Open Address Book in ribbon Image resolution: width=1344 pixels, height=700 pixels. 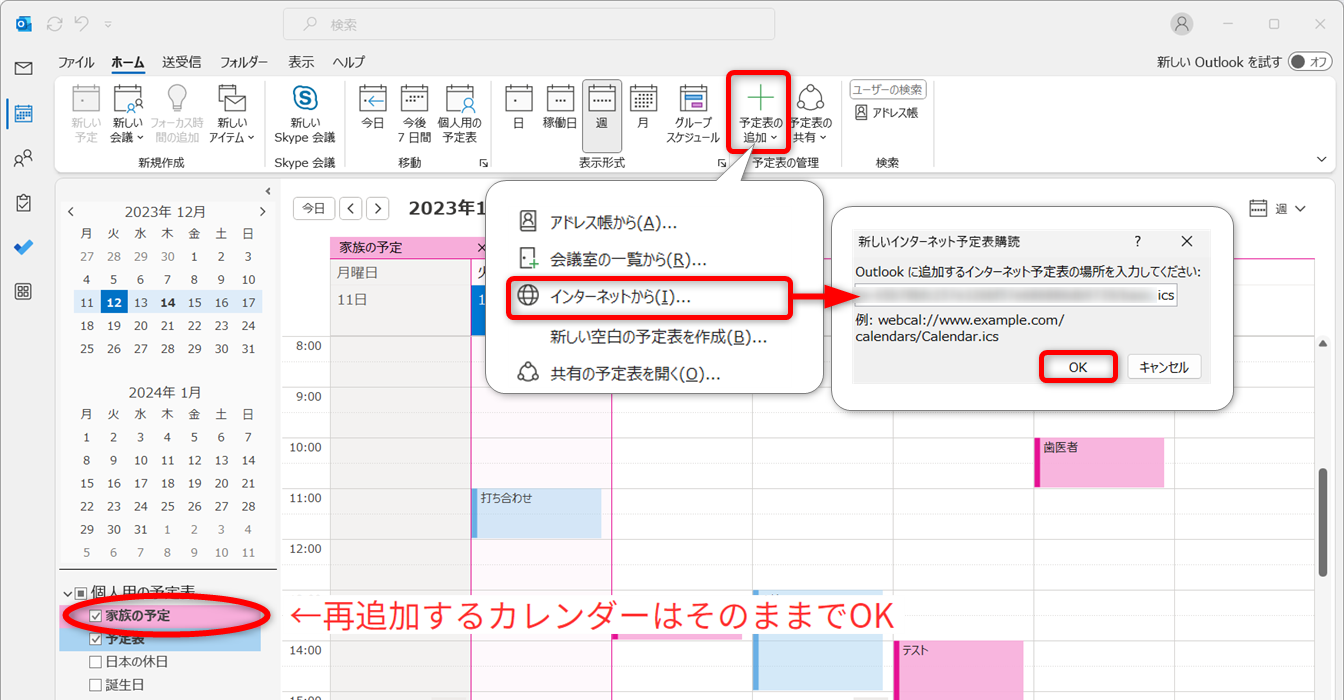887,113
